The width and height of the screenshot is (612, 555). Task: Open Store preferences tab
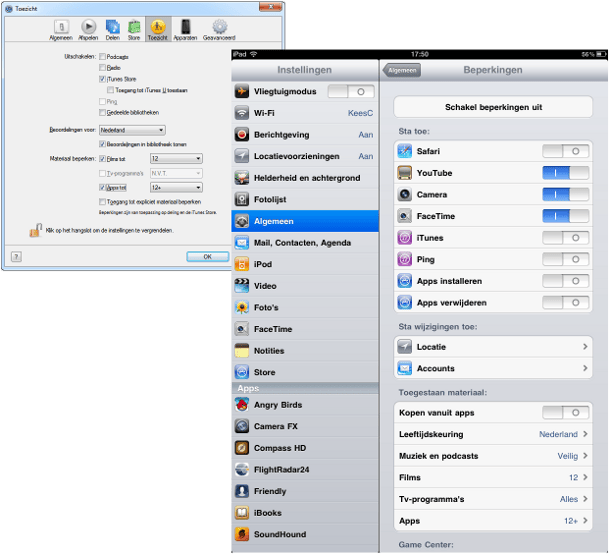134,30
